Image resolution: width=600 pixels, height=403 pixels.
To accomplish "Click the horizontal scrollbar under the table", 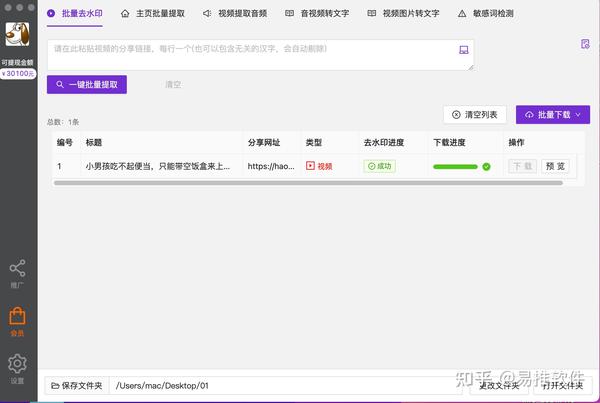I will 308,183.
